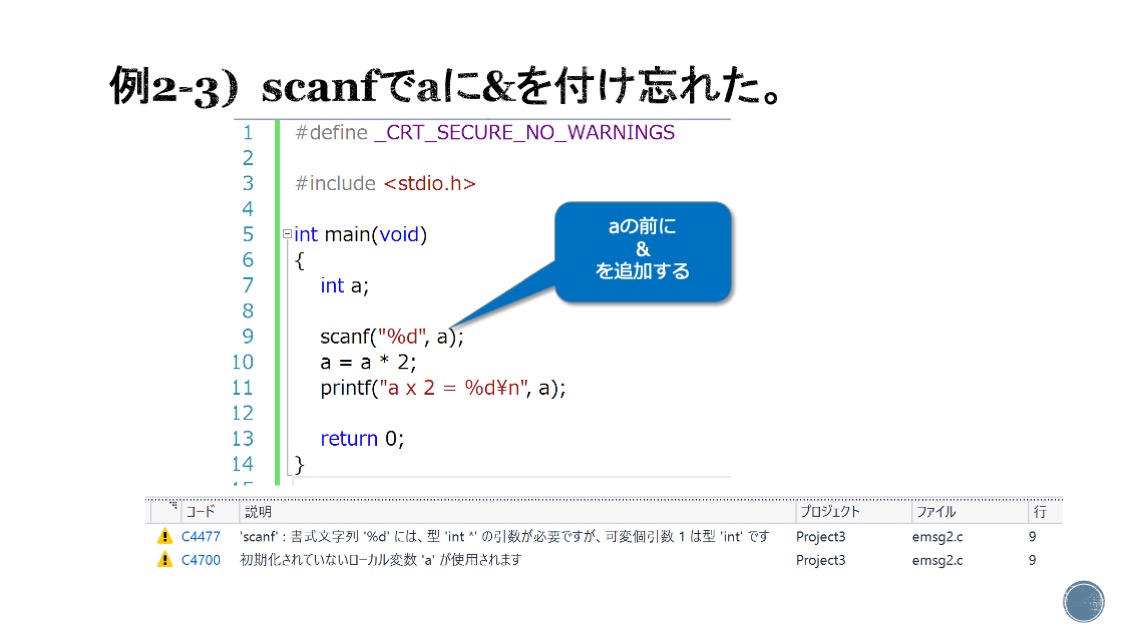The height and width of the screenshot is (639, 1136).
Task: Click line value 9 in C4477 row
Action: point(1032,537)
